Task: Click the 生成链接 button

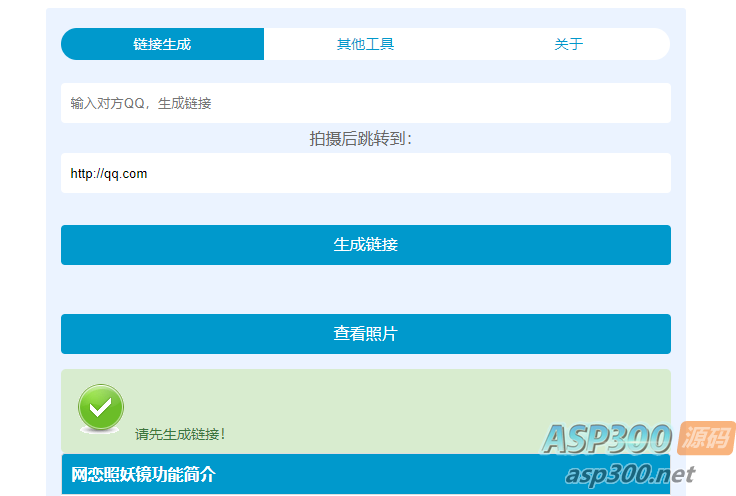Action: 366,245
